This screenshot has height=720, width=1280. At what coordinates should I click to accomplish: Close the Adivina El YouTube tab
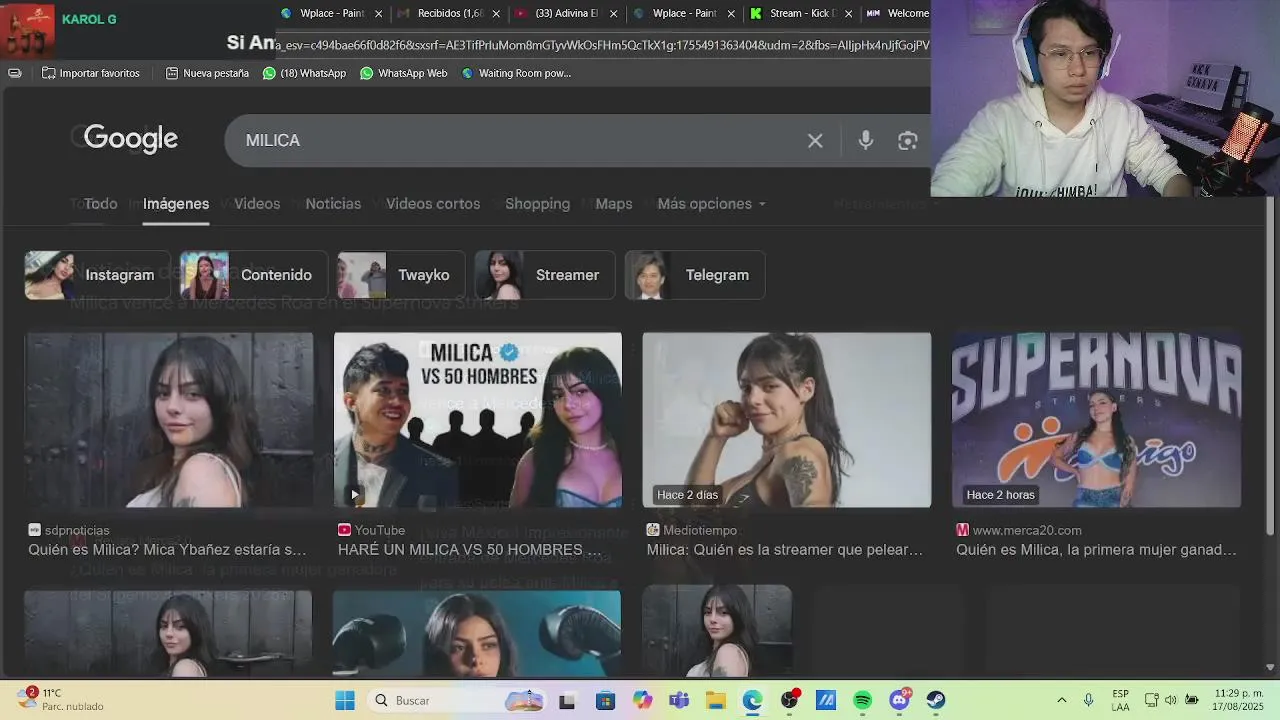pyautogui.click(x=613, y=14)
